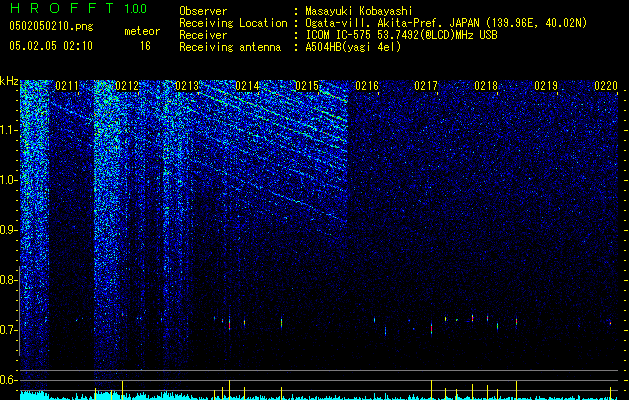The height and width of the screenshot is (400, 629).
Task: Click the 0216 time axis label
Action: click(x=367, y=86)
